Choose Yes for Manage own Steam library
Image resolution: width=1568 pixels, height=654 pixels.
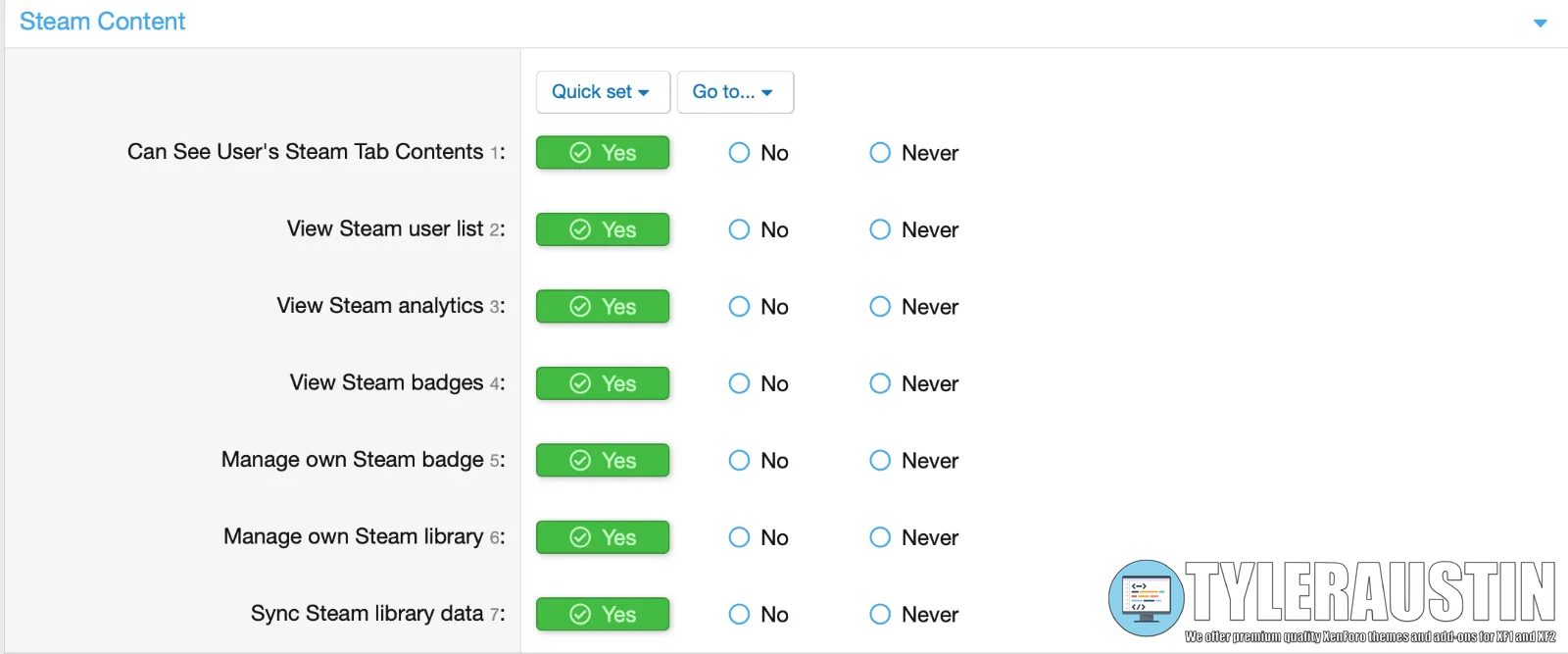click(603, 537)
